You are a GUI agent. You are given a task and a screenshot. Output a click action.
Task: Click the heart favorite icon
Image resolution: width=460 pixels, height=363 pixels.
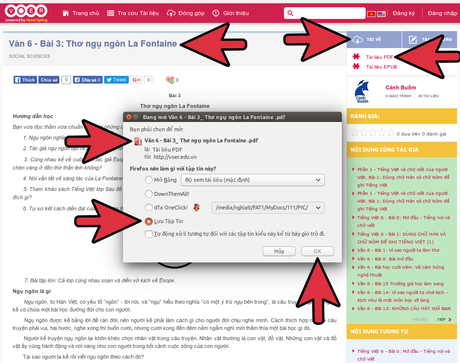click(x=170, y=80)
